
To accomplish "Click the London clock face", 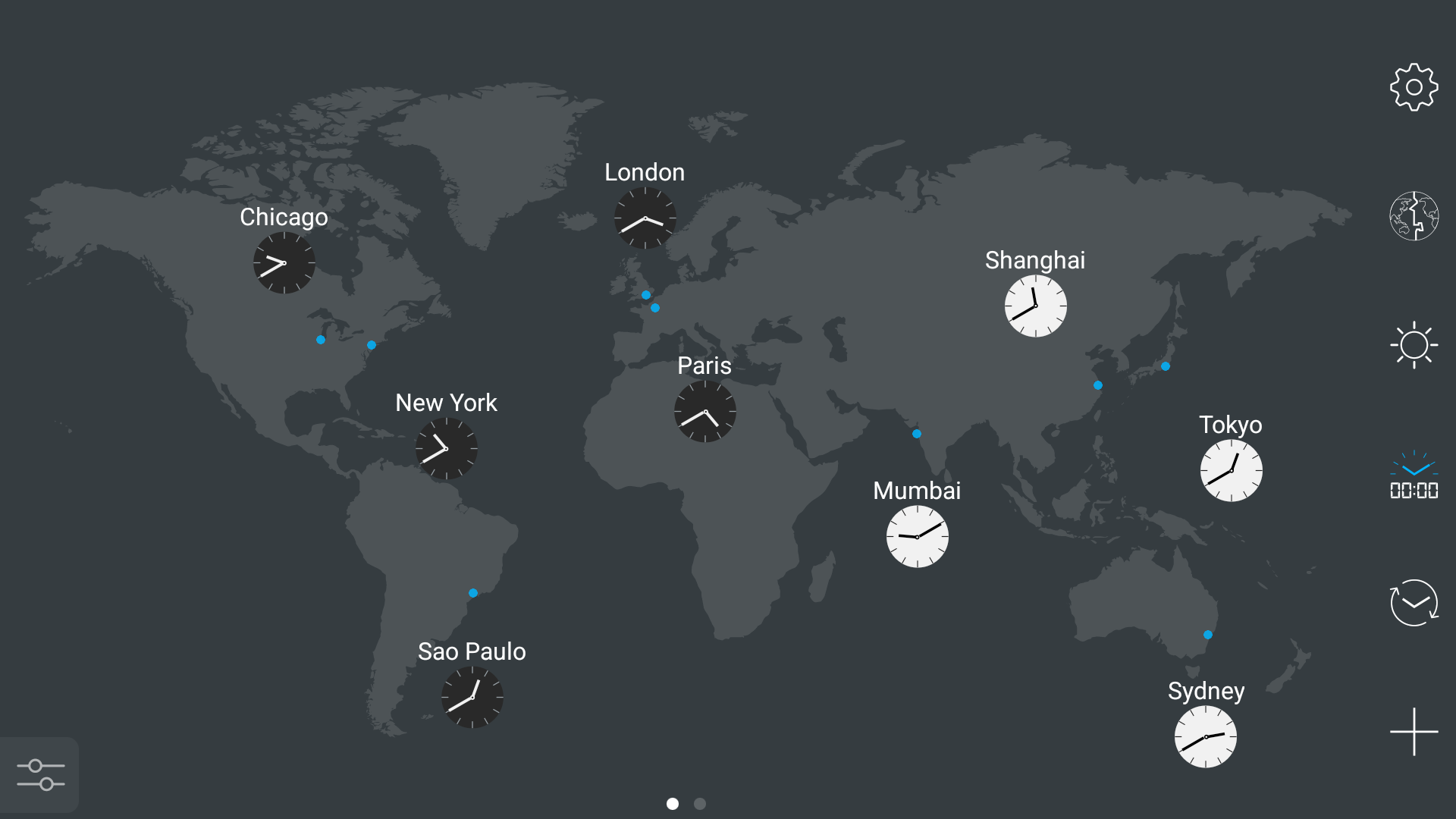I will [645, 218].
